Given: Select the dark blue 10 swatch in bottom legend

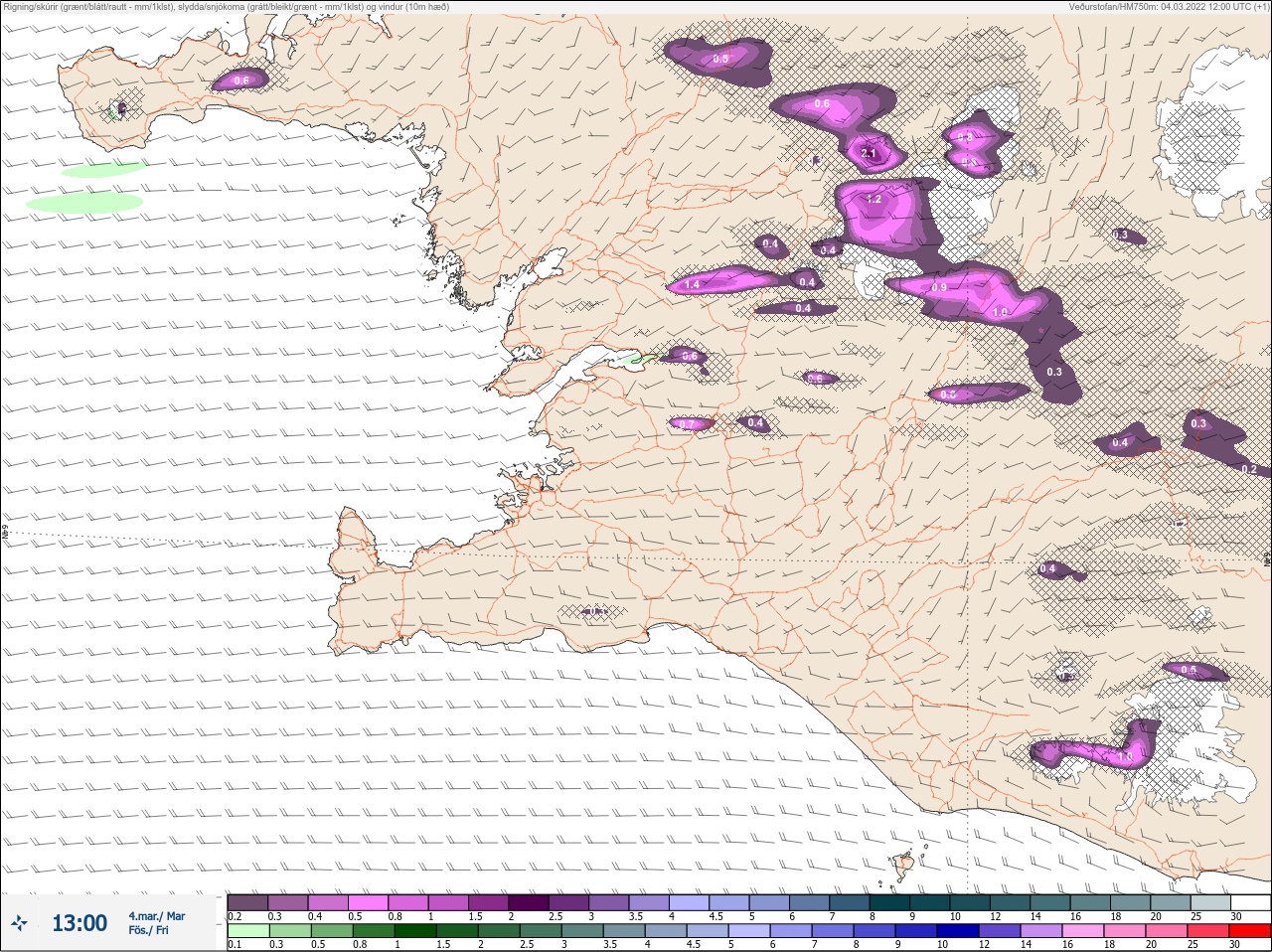Looking at the screenshot, I should tap(956, 931).
